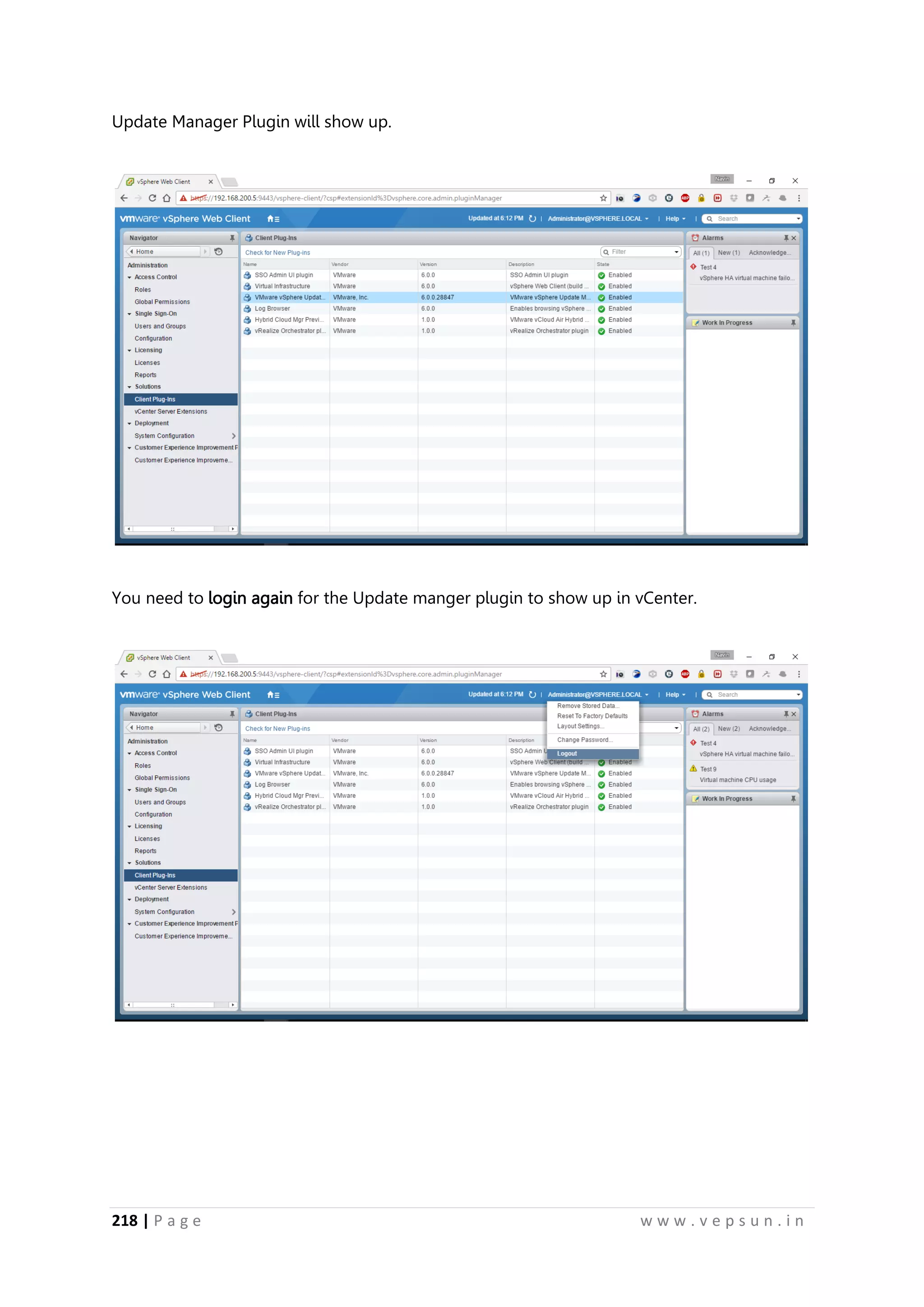The image size is (924, 1307).
Task: Open the New (2) alarms tab
Action: (x=728, y=728)
